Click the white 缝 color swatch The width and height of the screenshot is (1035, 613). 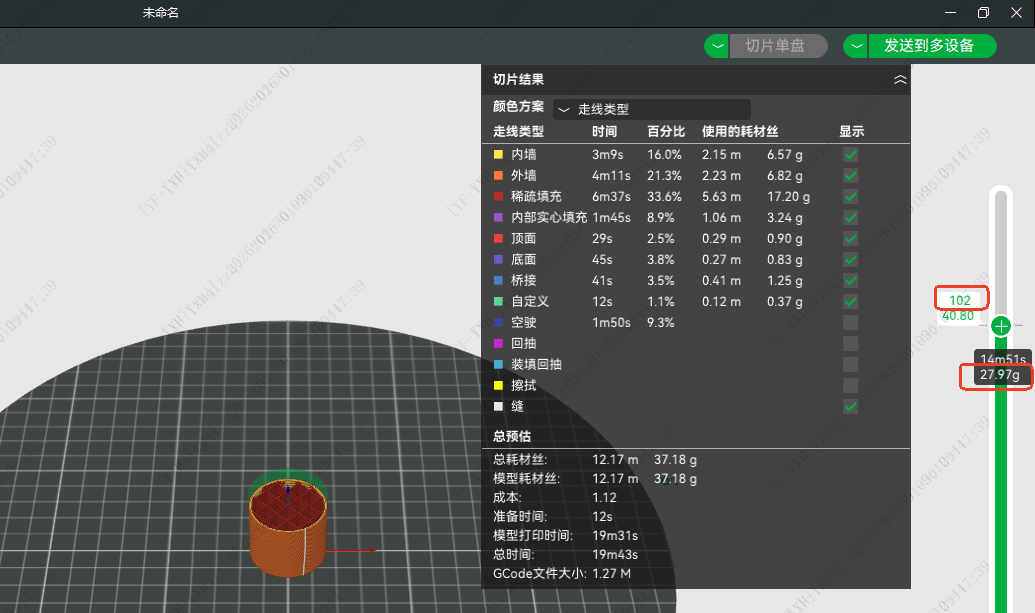(x=498, y=406)
